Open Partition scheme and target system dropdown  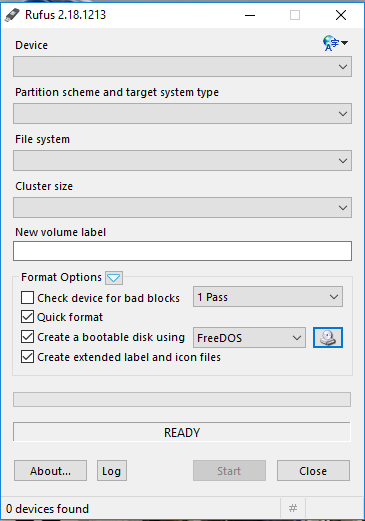(x=182, y=114)
